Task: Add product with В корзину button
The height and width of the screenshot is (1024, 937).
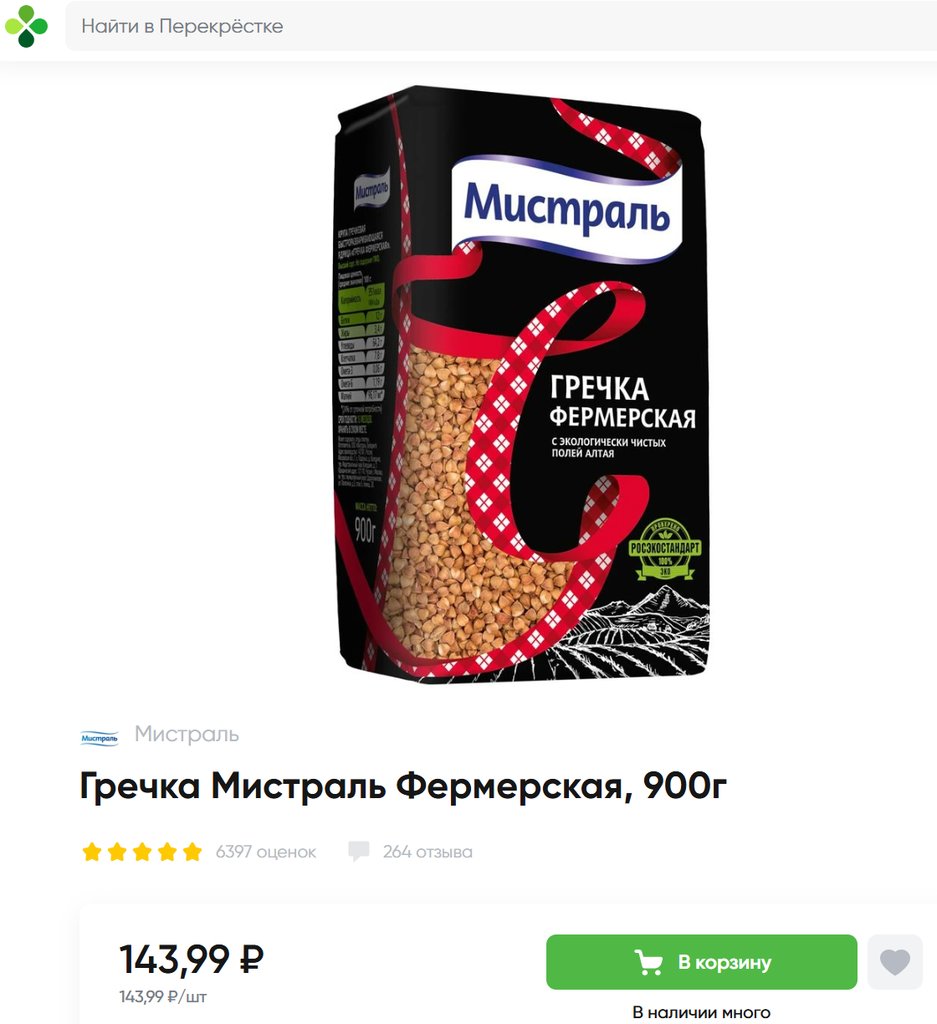Action: (701, 962)
